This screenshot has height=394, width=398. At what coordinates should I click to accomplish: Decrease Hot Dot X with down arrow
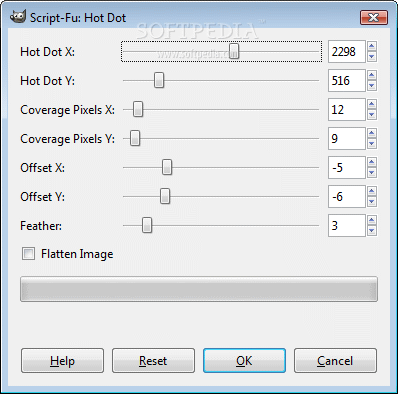372,57
